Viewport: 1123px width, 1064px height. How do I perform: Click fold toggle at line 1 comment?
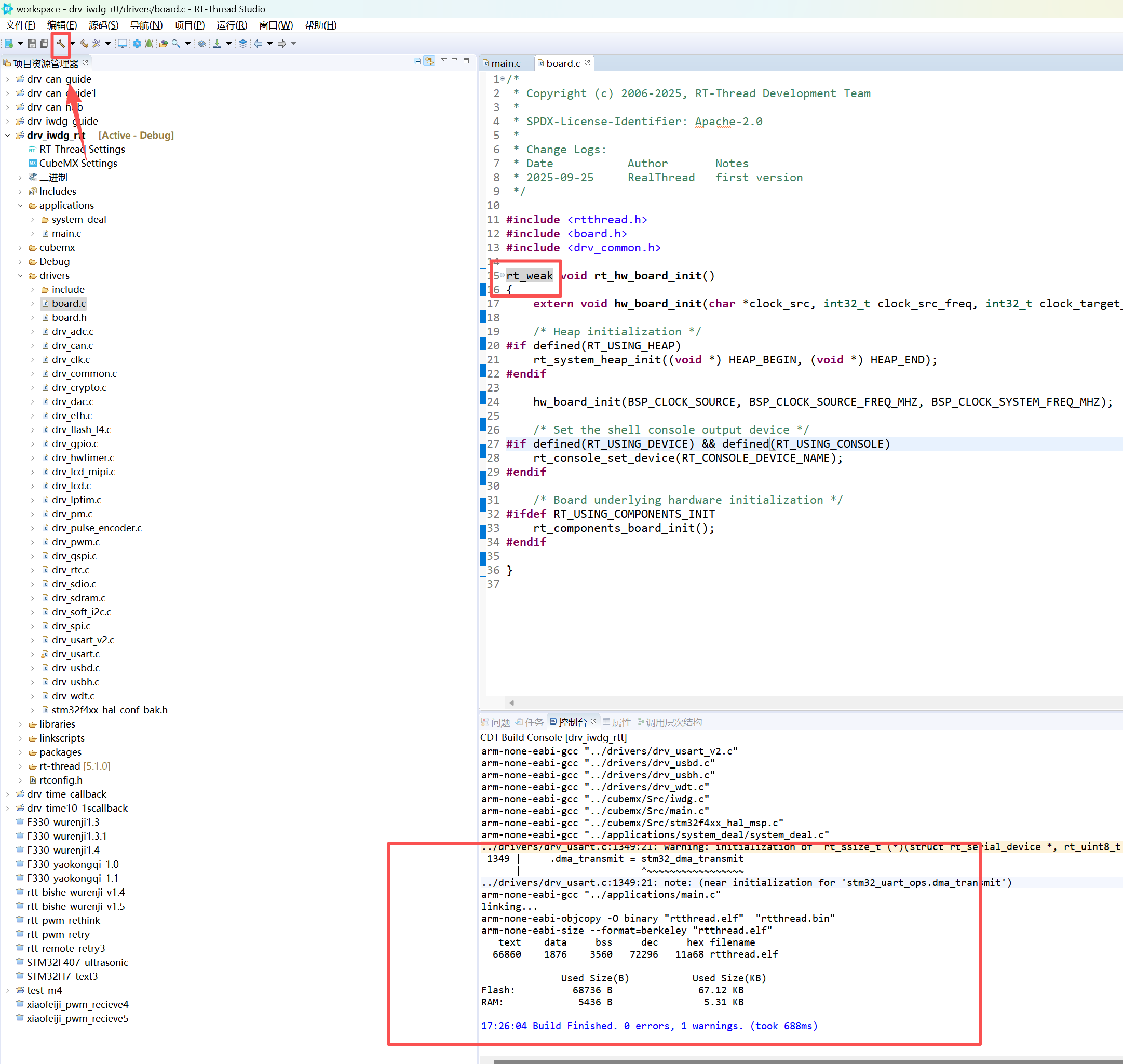pyautogui.click(x=502, y=79)
